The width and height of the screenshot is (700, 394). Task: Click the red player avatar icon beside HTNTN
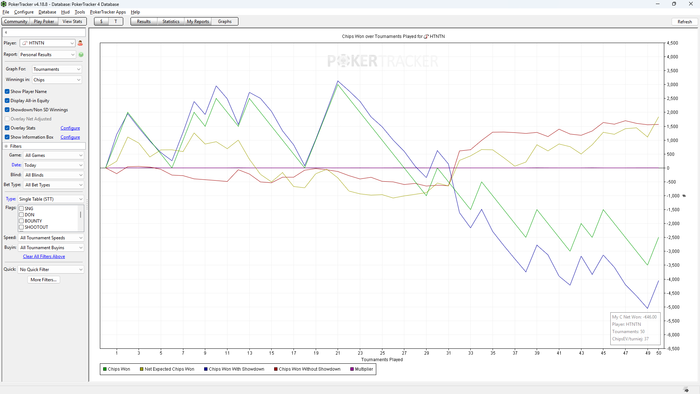click(80, 43)
